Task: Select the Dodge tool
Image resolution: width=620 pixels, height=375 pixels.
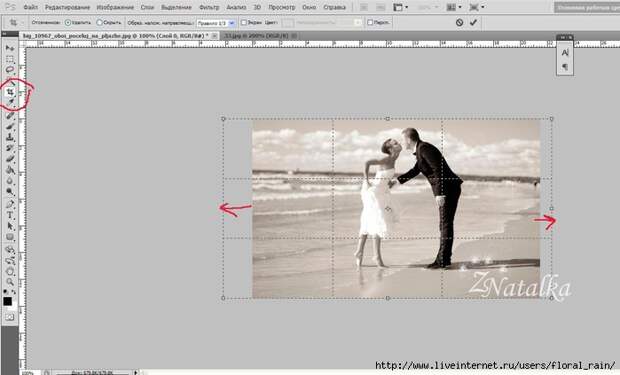Action: [10, 192]
